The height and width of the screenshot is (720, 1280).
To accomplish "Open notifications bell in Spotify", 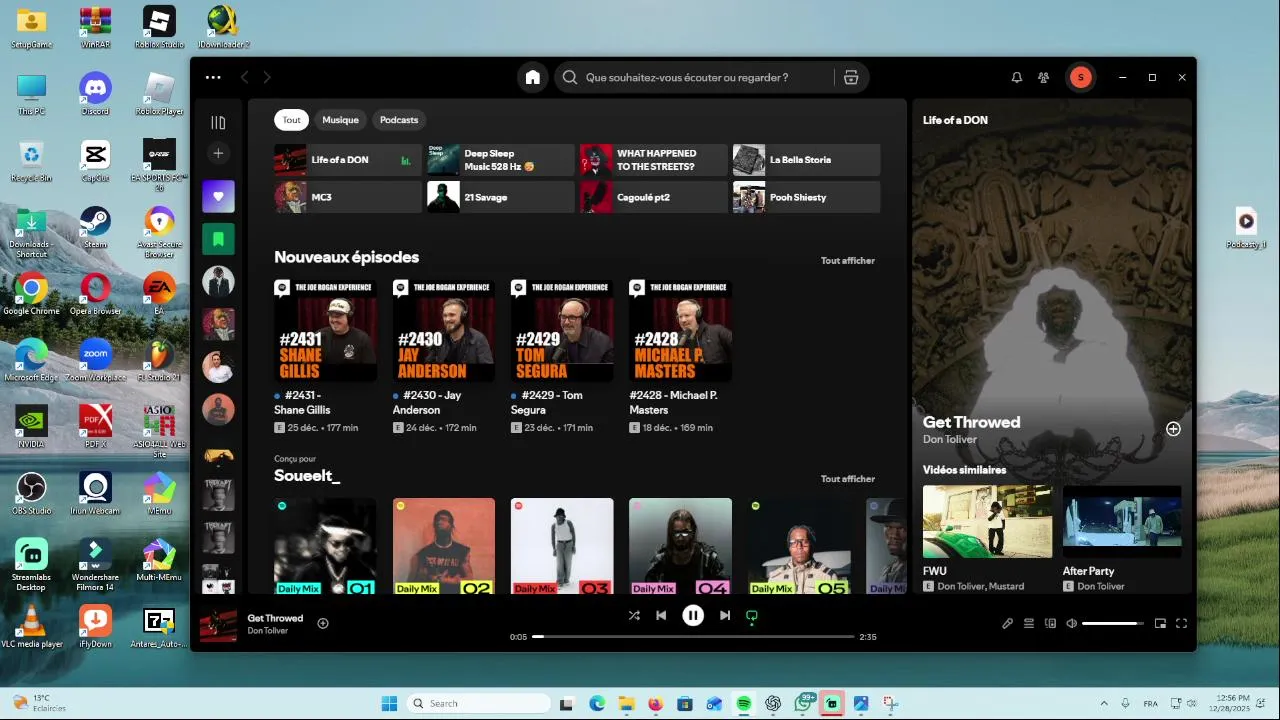I will [x=1017, y=77].
